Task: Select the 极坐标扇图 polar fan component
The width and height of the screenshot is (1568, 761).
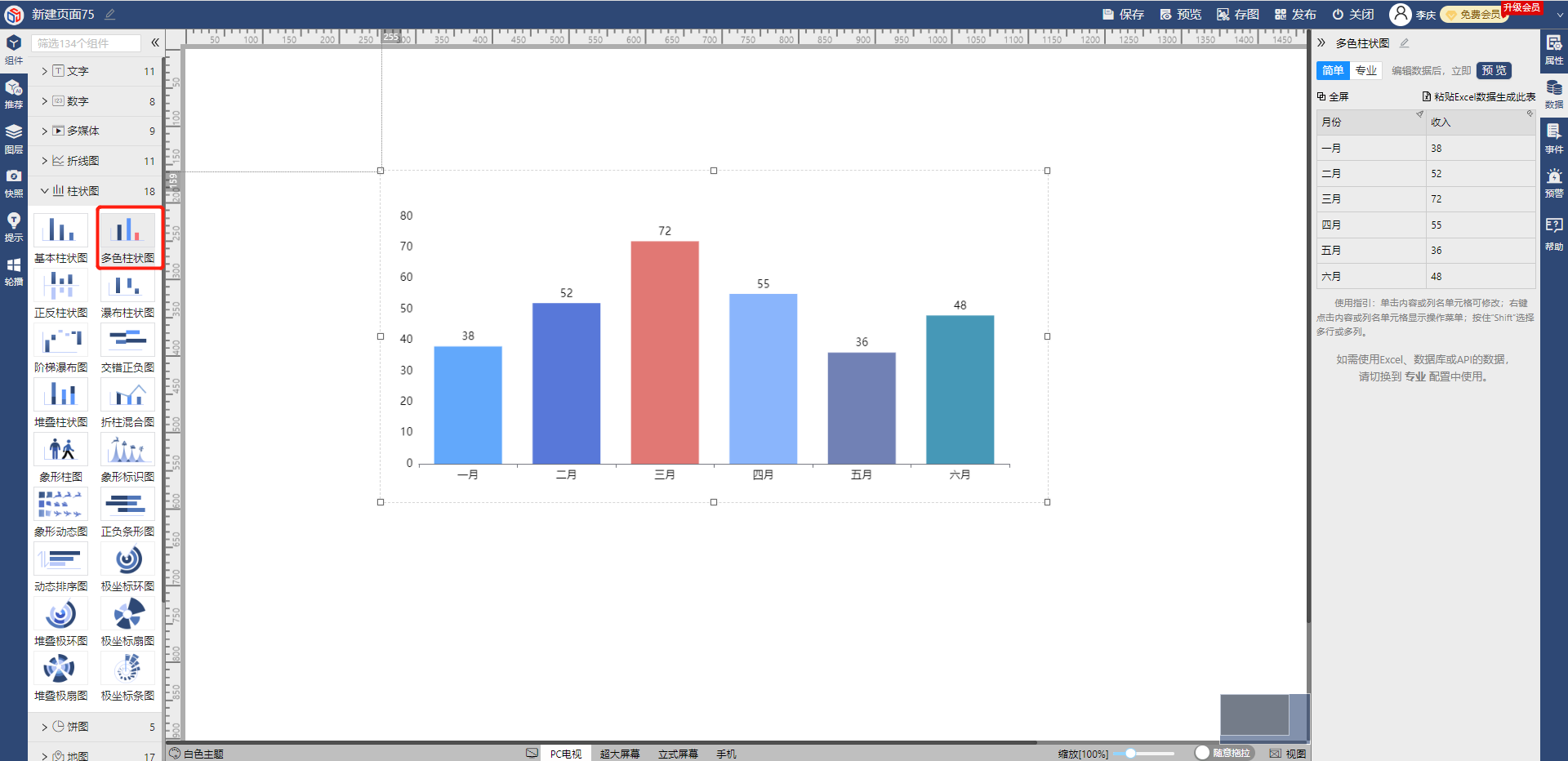Action: click(x=128, y=621)
